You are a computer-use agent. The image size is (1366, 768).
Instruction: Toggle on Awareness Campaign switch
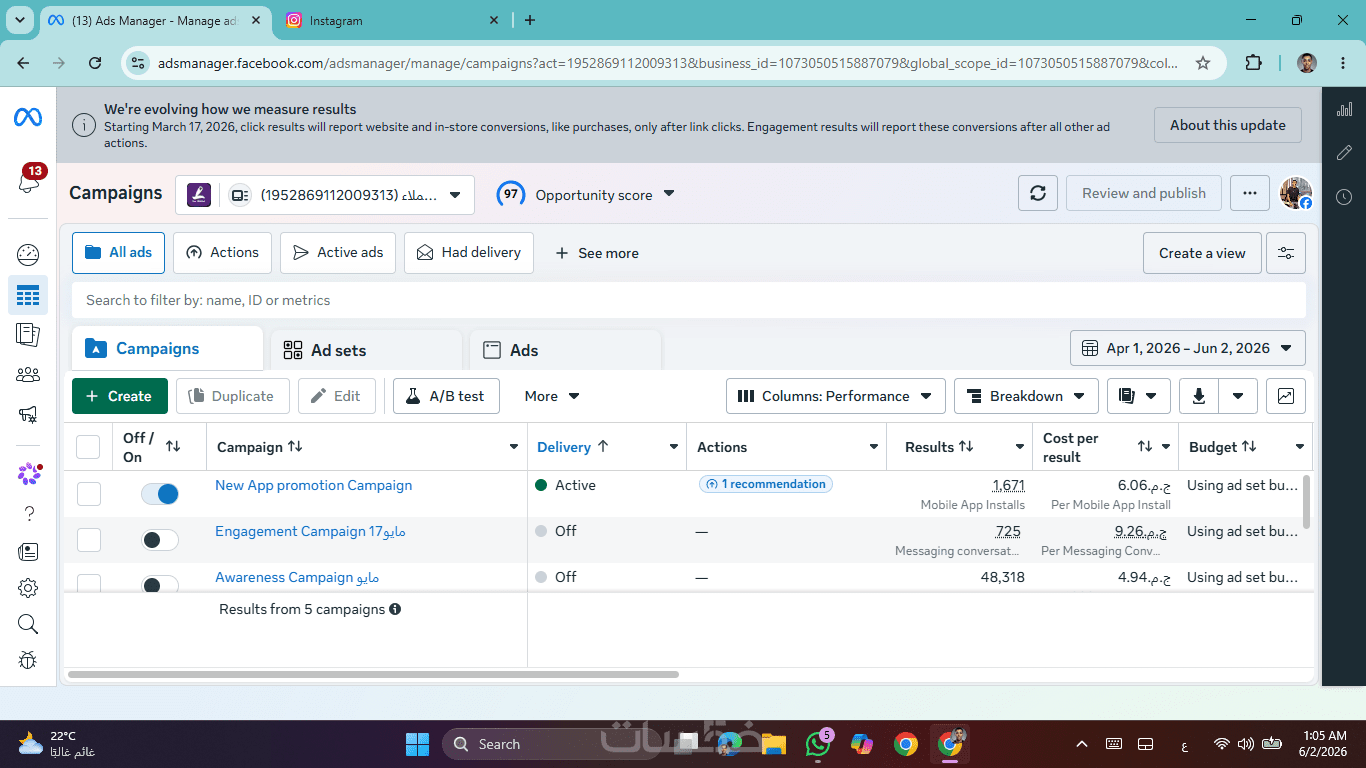point(160,585)
